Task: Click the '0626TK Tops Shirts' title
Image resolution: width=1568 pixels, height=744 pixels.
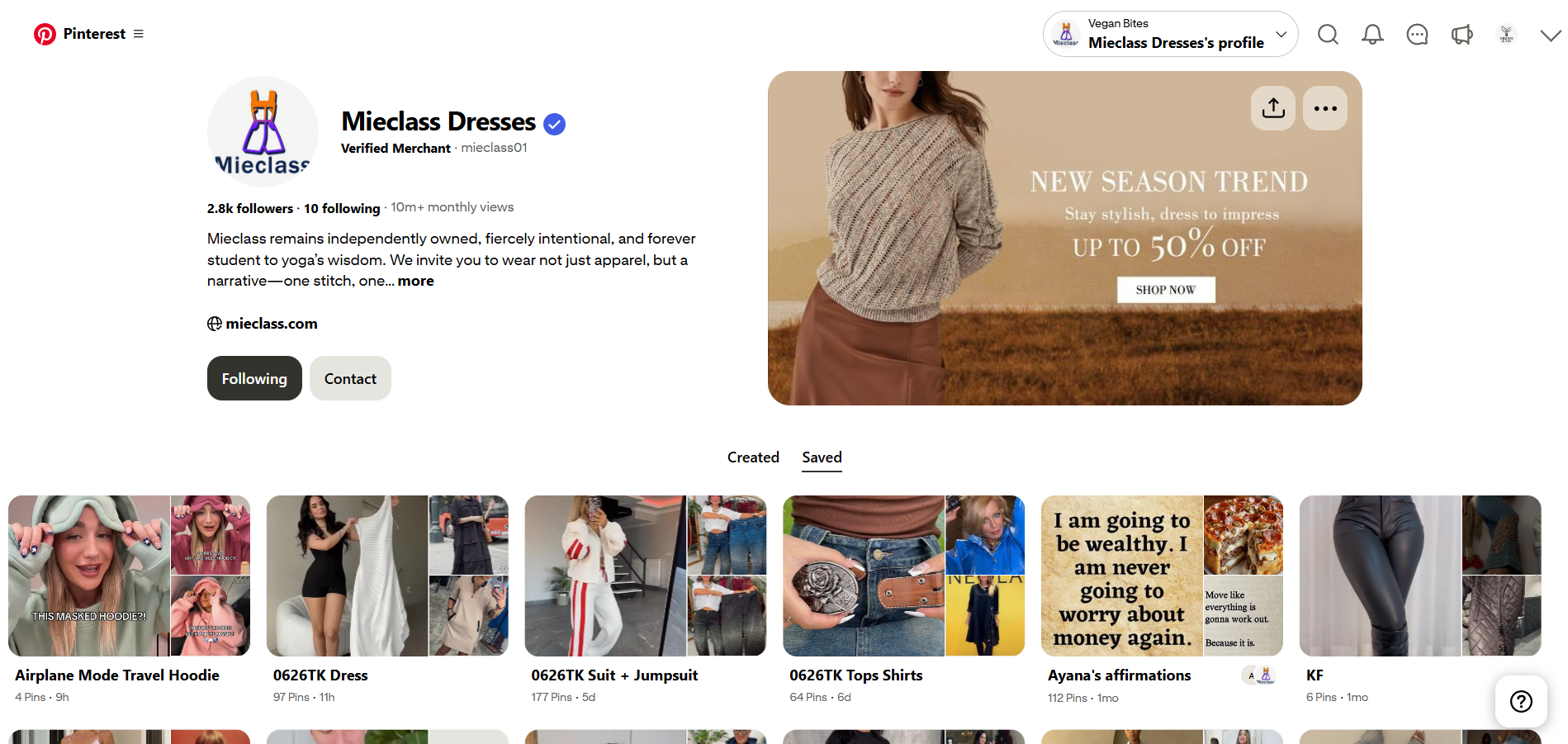Action: (x=856, y=675)
